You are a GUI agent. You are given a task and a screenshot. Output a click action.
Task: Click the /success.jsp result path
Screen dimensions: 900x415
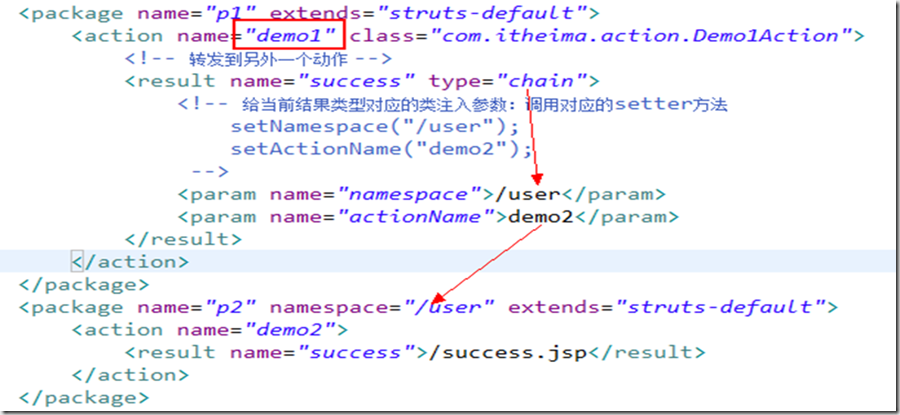(507, 352)
